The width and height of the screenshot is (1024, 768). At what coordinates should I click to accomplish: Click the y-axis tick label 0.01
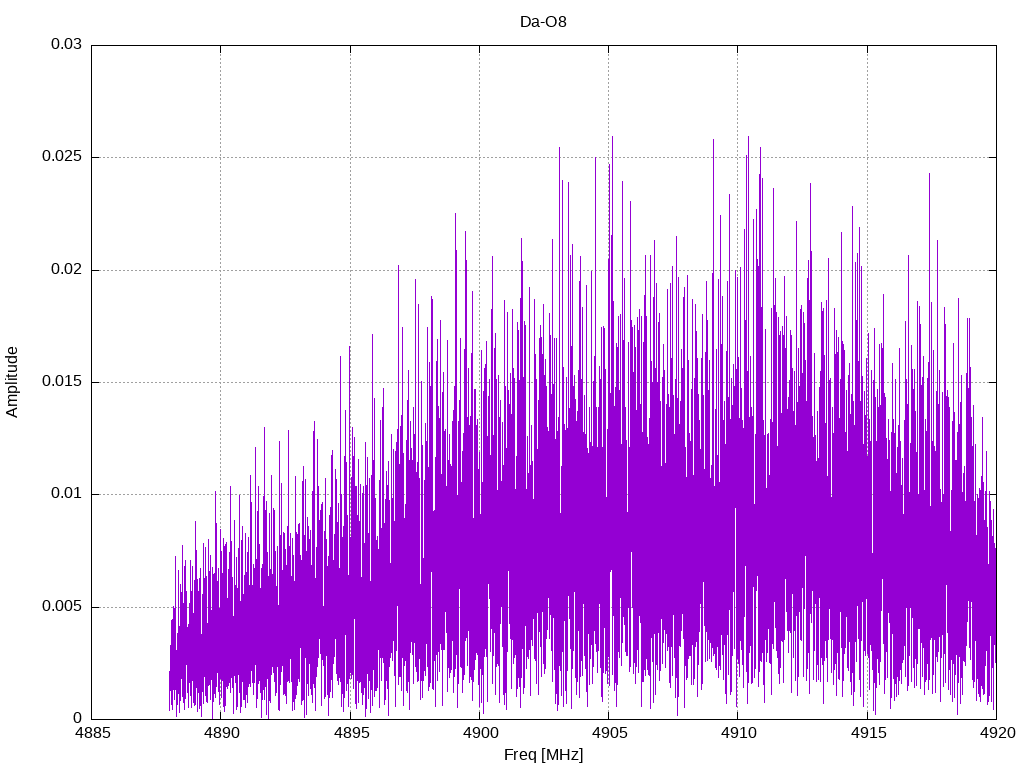tap(67, 494)
